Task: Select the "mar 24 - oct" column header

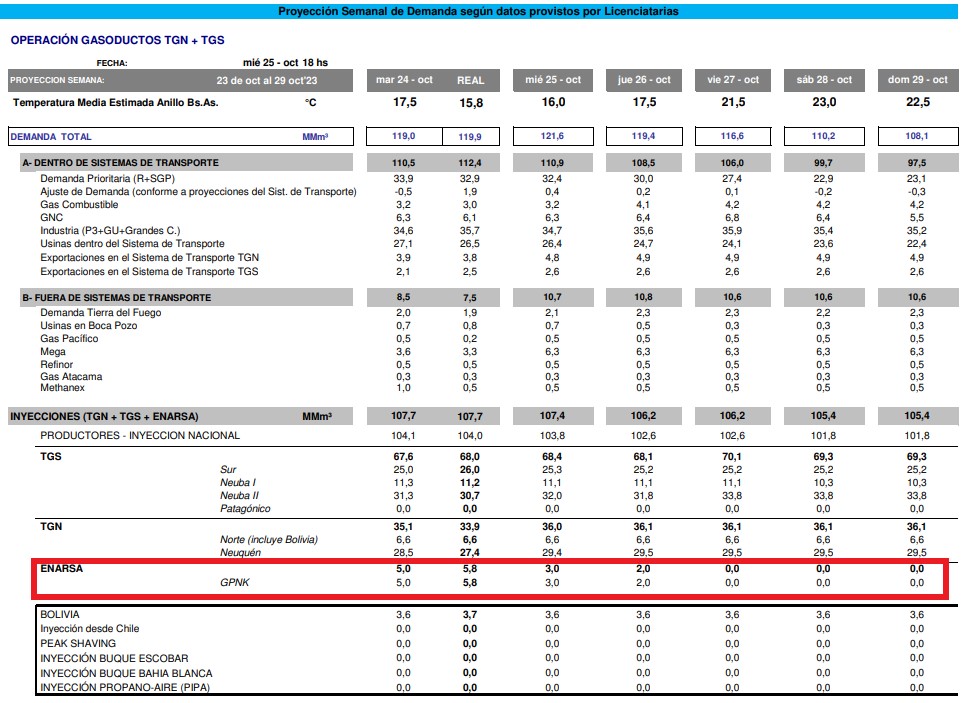Action: click(x=404, y=79)
